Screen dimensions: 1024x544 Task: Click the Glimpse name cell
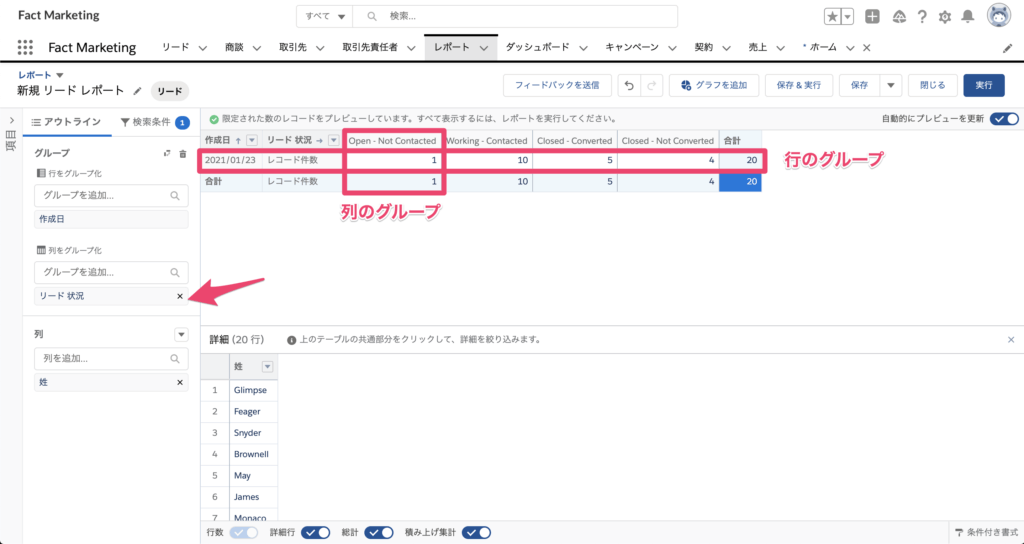coord(253,390)
